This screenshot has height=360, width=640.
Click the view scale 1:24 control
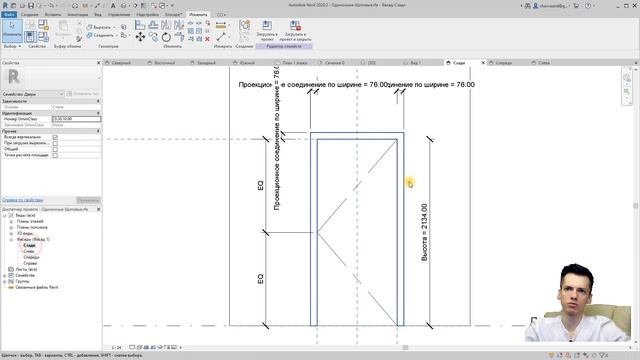click(116, 348)
